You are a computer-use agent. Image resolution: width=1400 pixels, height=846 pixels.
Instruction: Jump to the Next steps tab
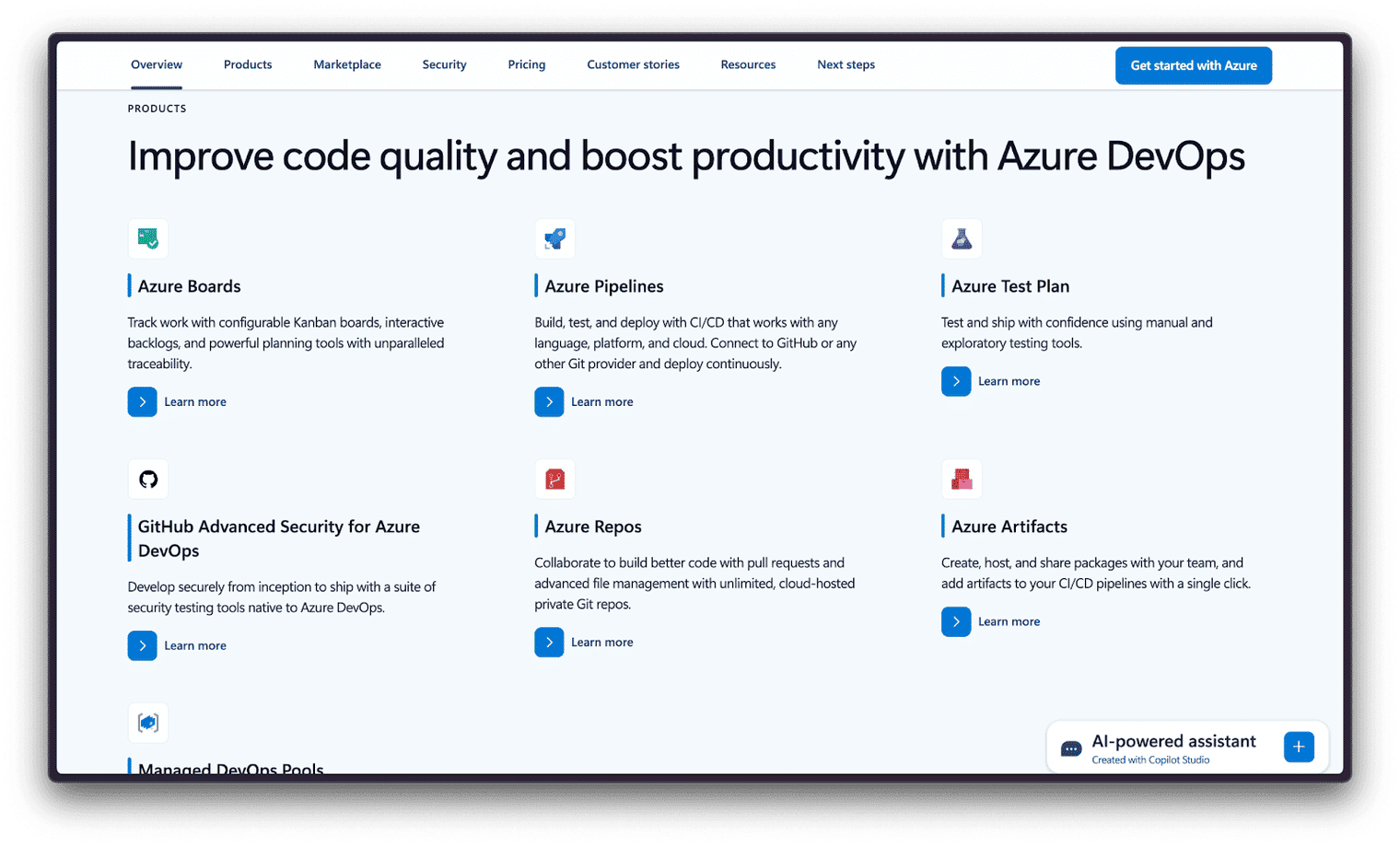point(846,64)
